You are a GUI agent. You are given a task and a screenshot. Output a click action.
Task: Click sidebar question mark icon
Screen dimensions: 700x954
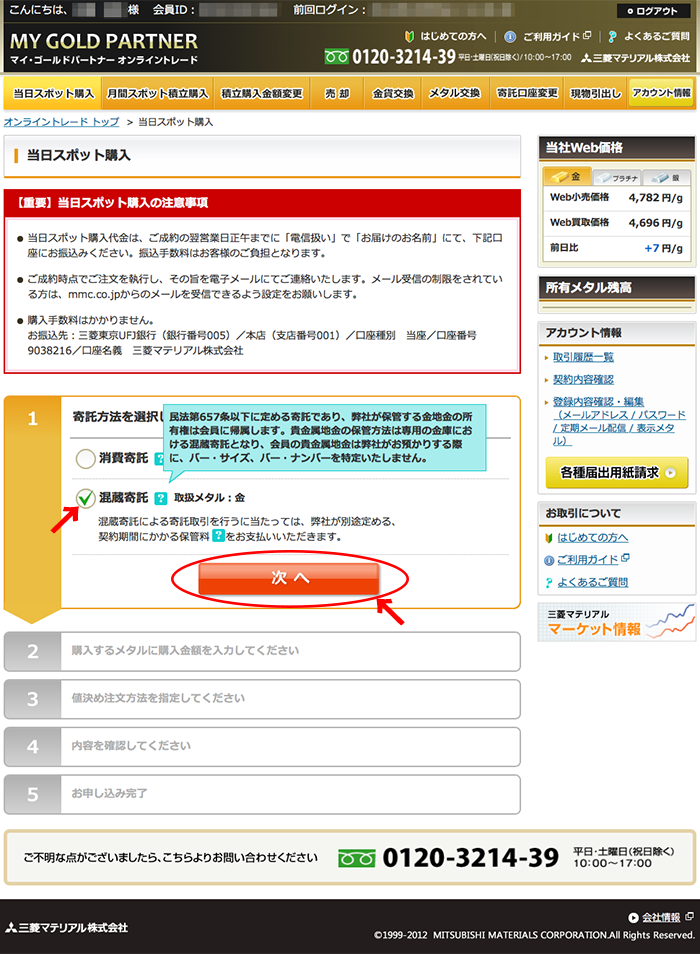[549, 583]
